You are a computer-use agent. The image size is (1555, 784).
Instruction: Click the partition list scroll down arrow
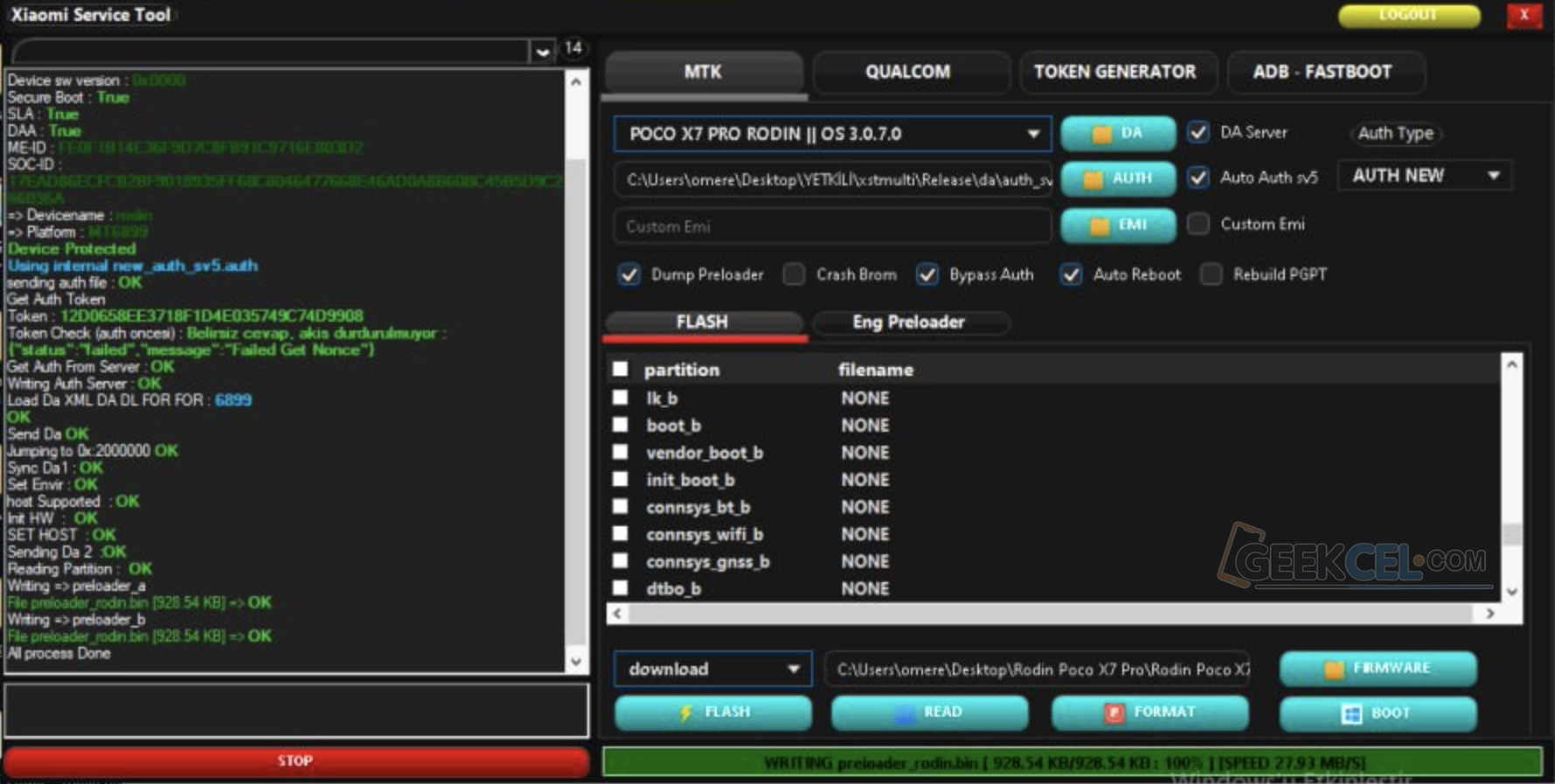pyautogui.click(x=1511, y=592)
